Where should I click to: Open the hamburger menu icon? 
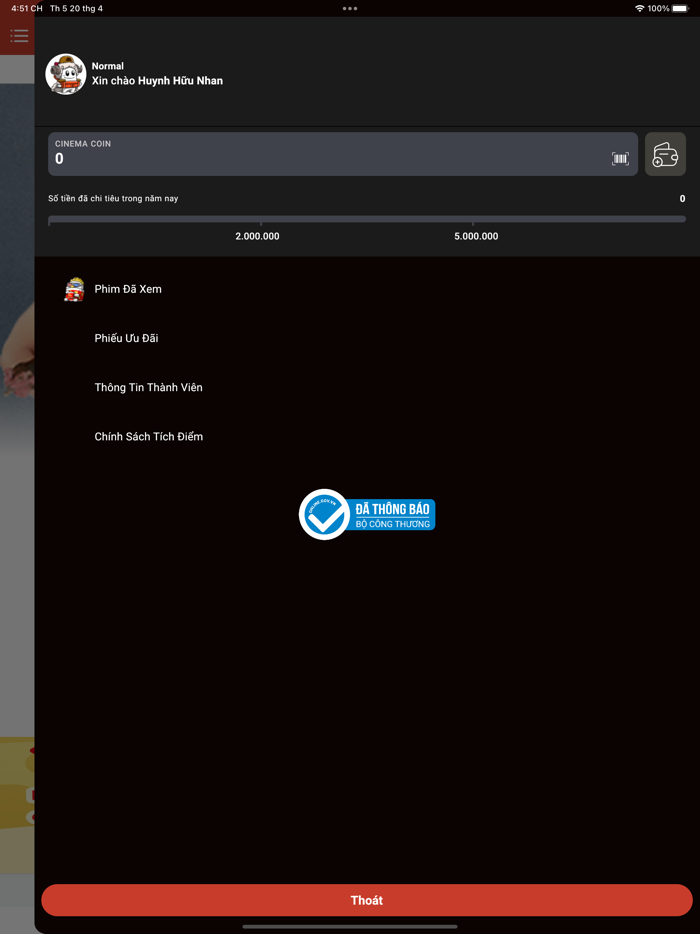tap(19, 36)
